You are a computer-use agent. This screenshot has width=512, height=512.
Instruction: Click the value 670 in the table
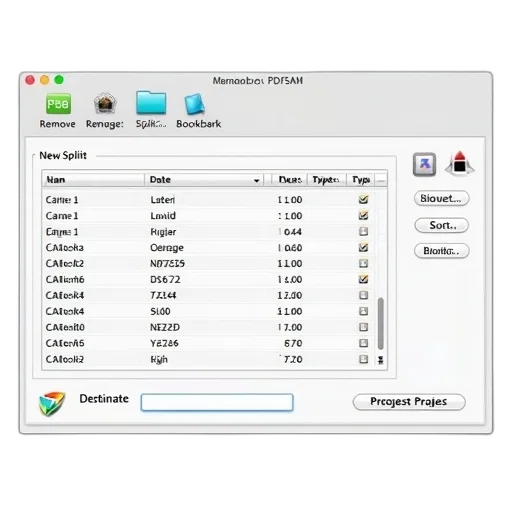293,343
